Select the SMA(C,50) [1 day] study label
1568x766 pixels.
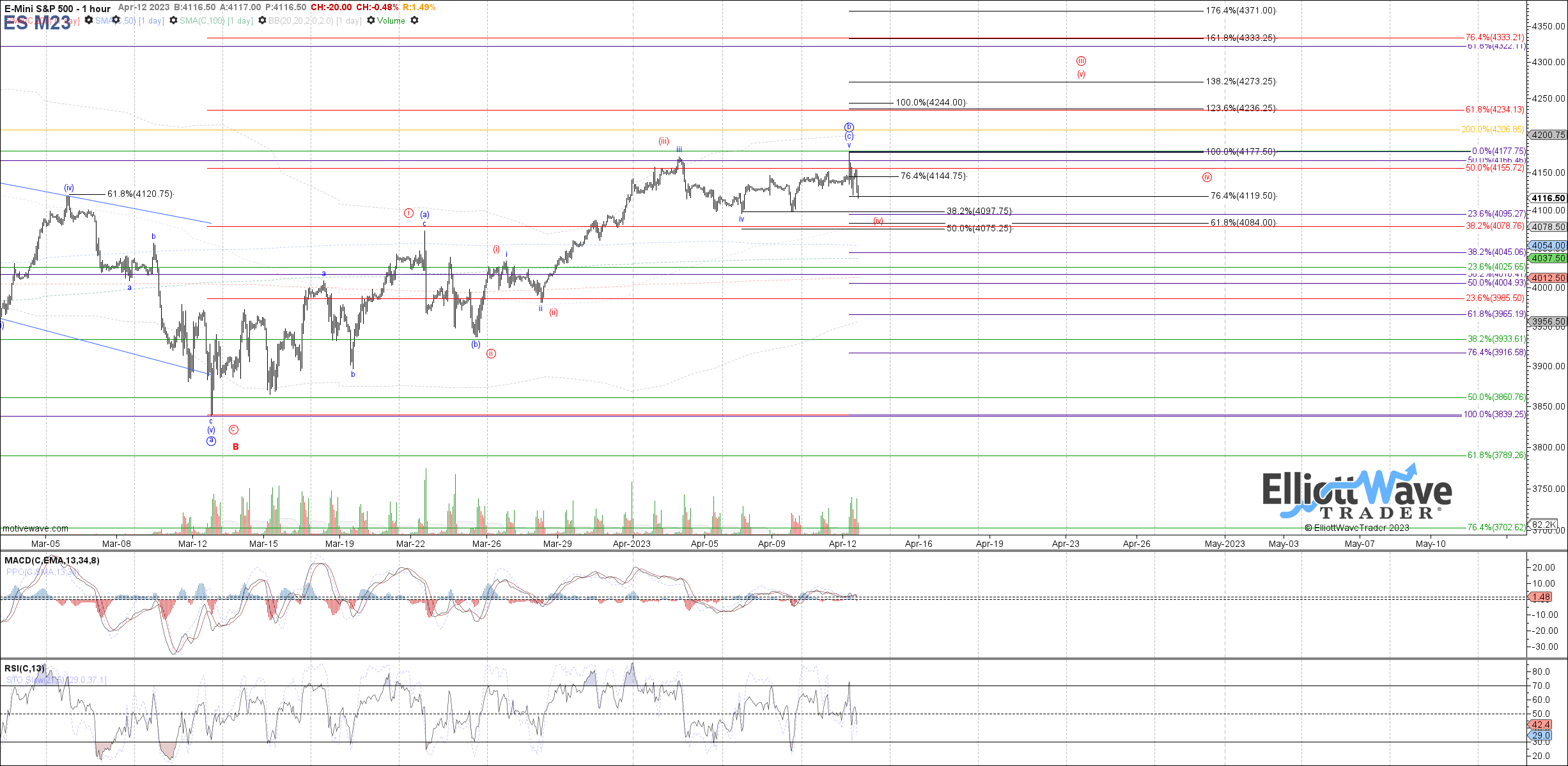(x=130, y=20)
